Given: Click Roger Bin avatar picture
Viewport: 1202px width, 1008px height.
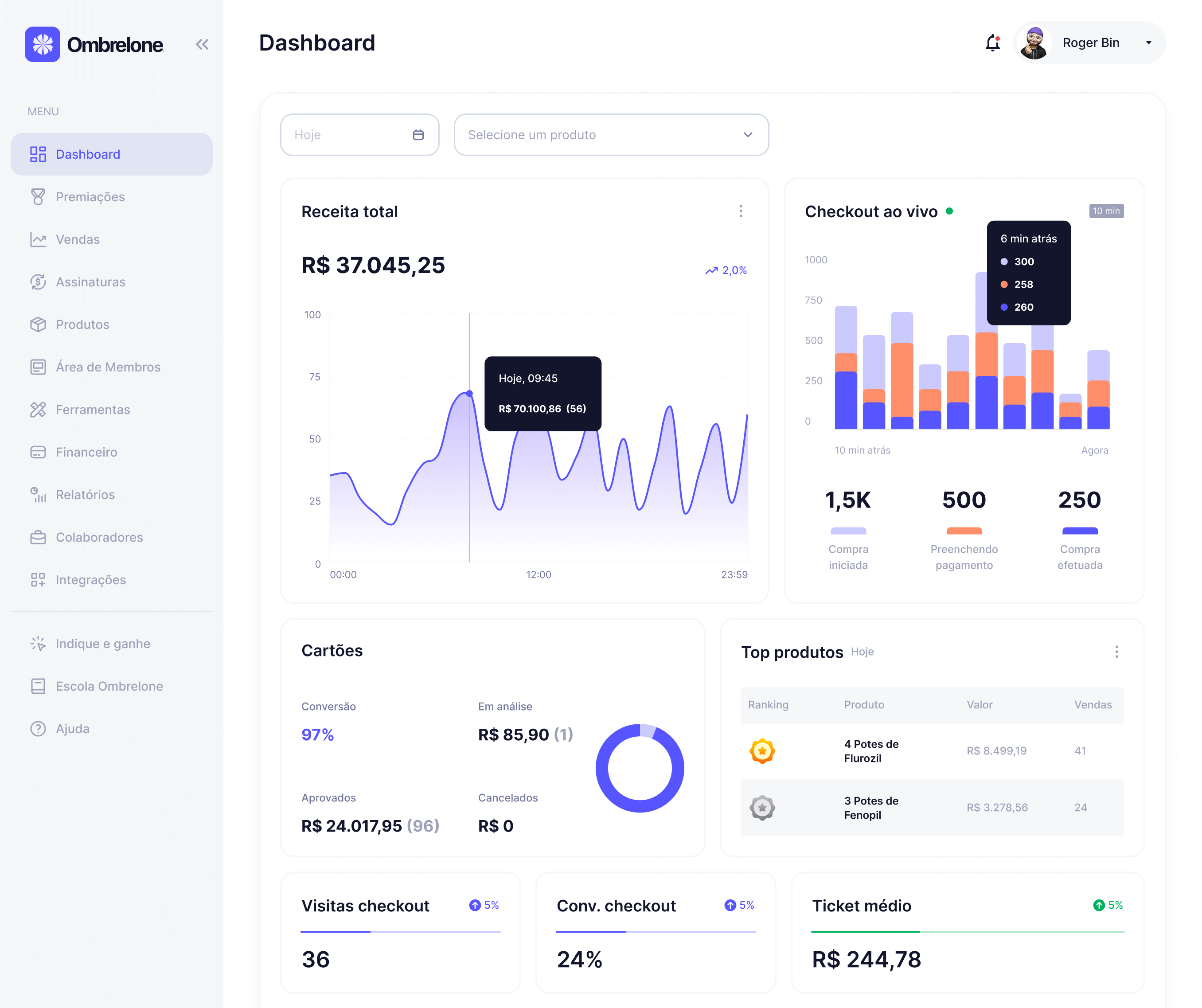Looking at the screenshot, I should pos(1034,43).
